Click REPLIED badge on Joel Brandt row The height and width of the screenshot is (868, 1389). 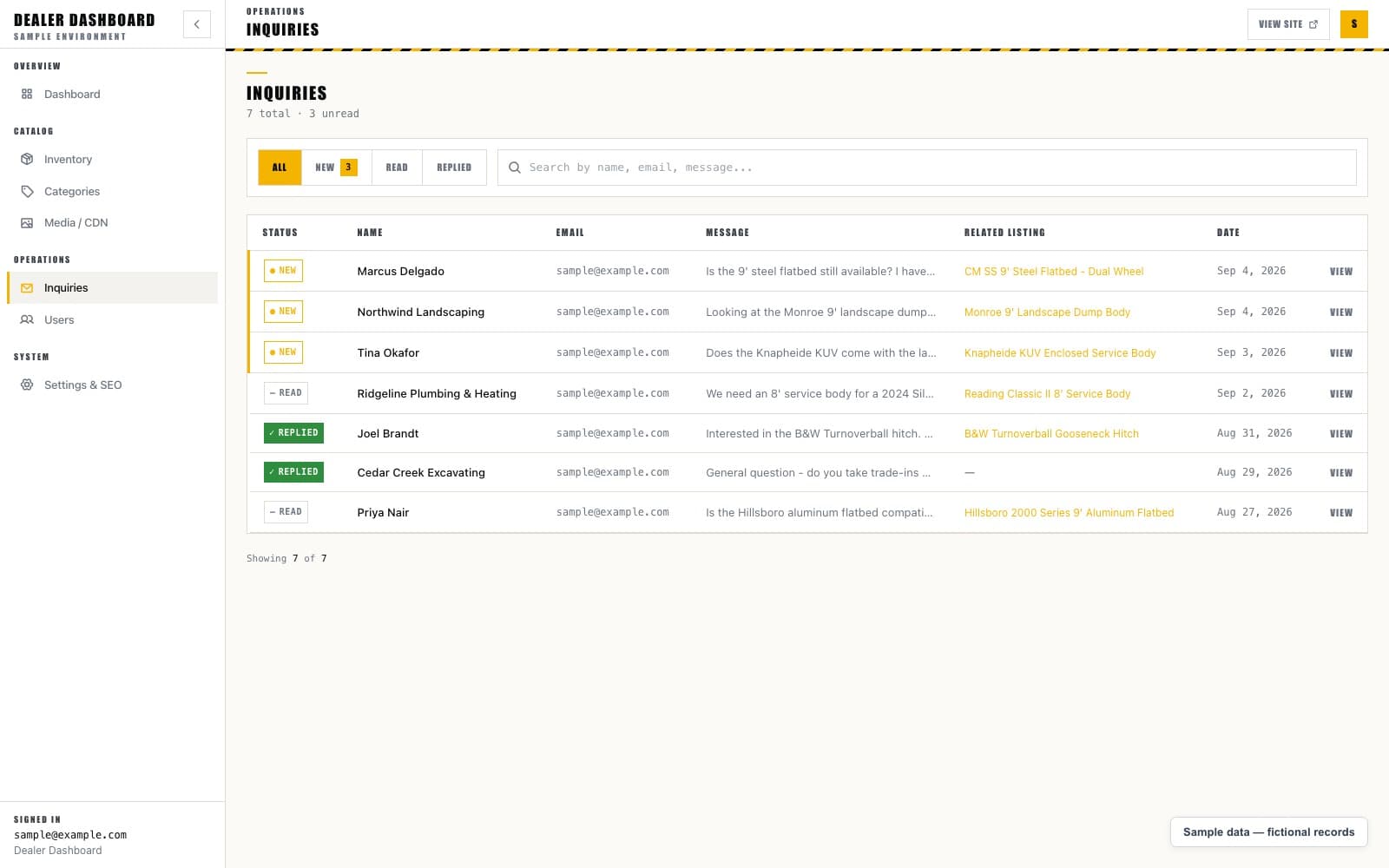293,432
